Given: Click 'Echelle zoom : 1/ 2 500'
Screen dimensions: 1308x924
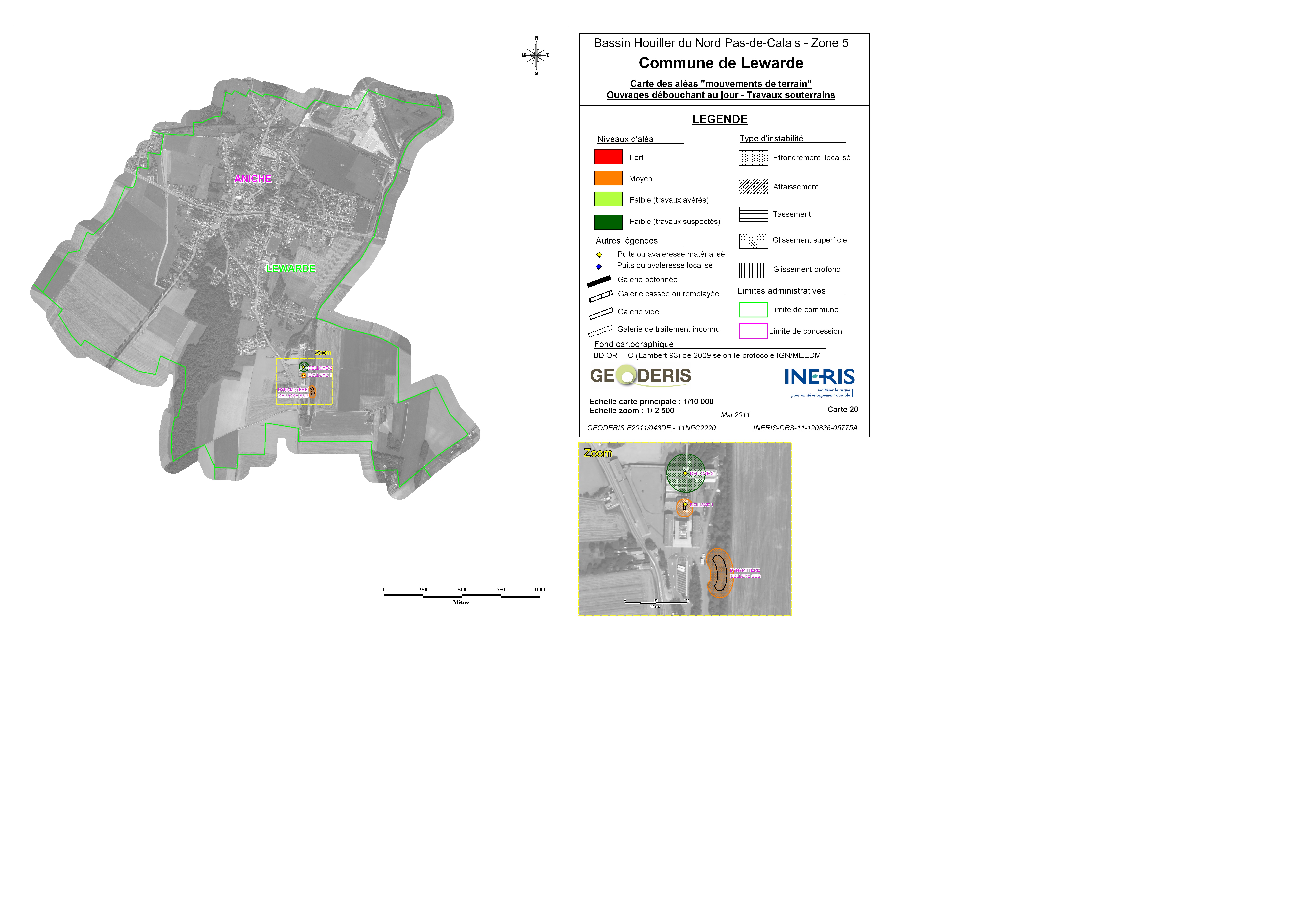Looking at the screenshot, I should point(632,411).
